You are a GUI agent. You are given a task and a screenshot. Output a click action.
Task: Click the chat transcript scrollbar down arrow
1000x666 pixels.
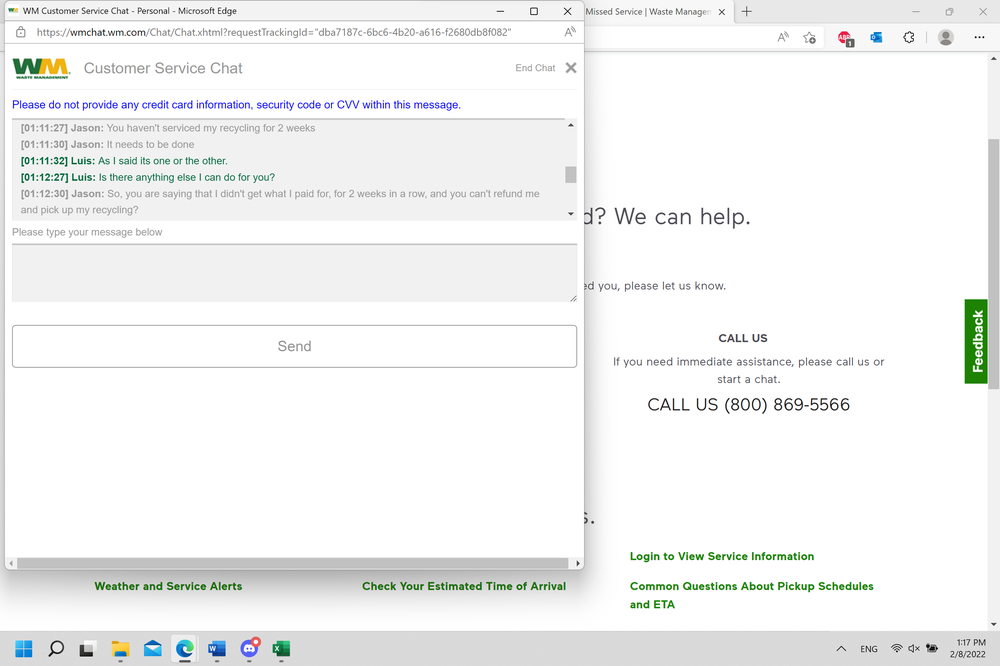(x=571, y=214)
